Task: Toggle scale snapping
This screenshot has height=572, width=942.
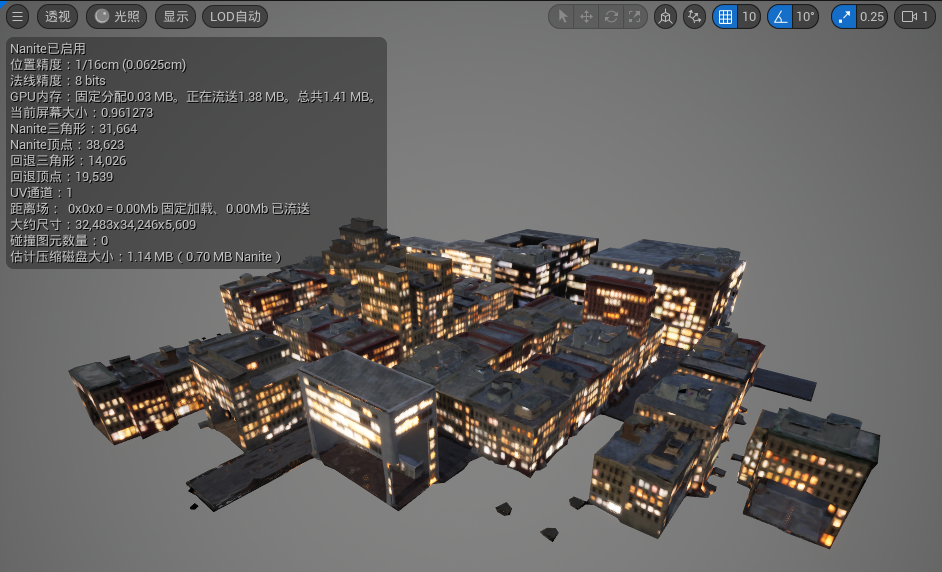Action: pyautogui.click(x=843, y=16)
